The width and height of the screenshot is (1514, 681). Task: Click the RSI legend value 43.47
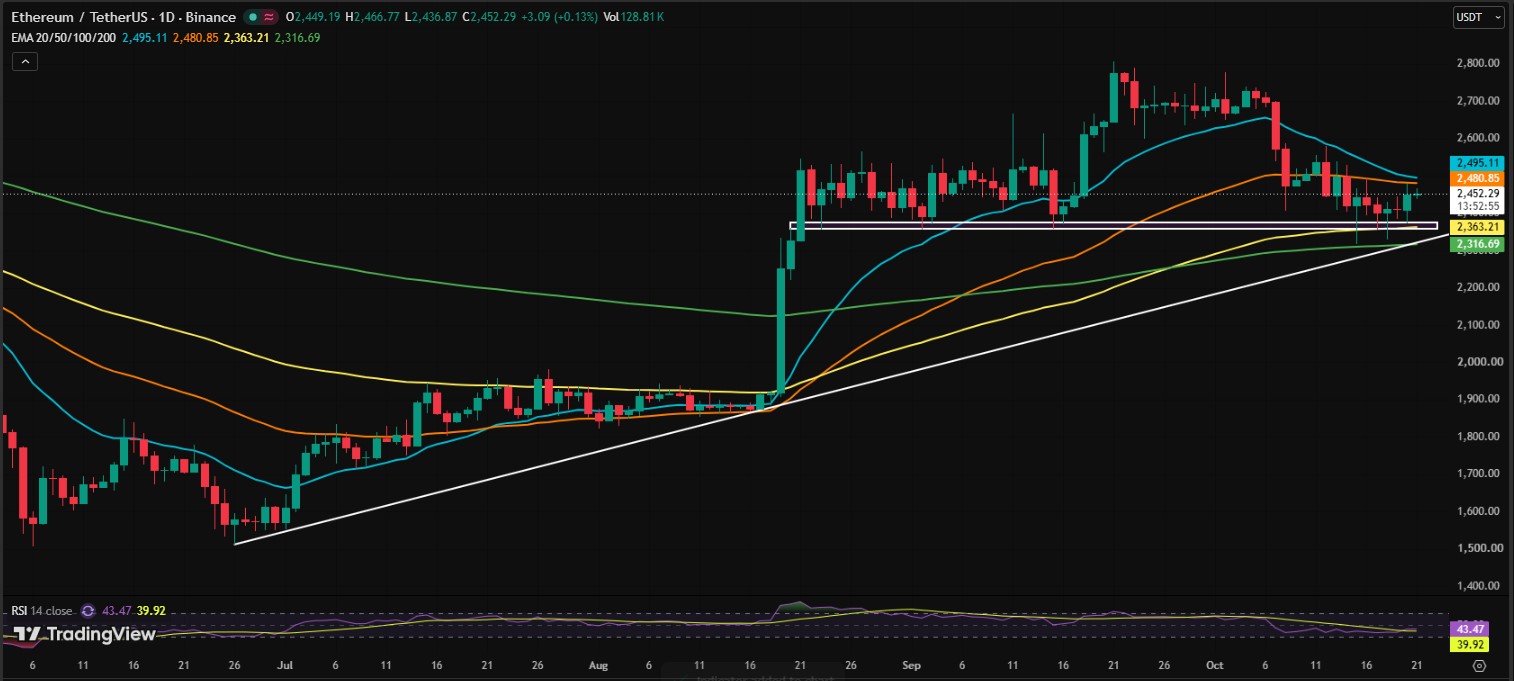118,610
